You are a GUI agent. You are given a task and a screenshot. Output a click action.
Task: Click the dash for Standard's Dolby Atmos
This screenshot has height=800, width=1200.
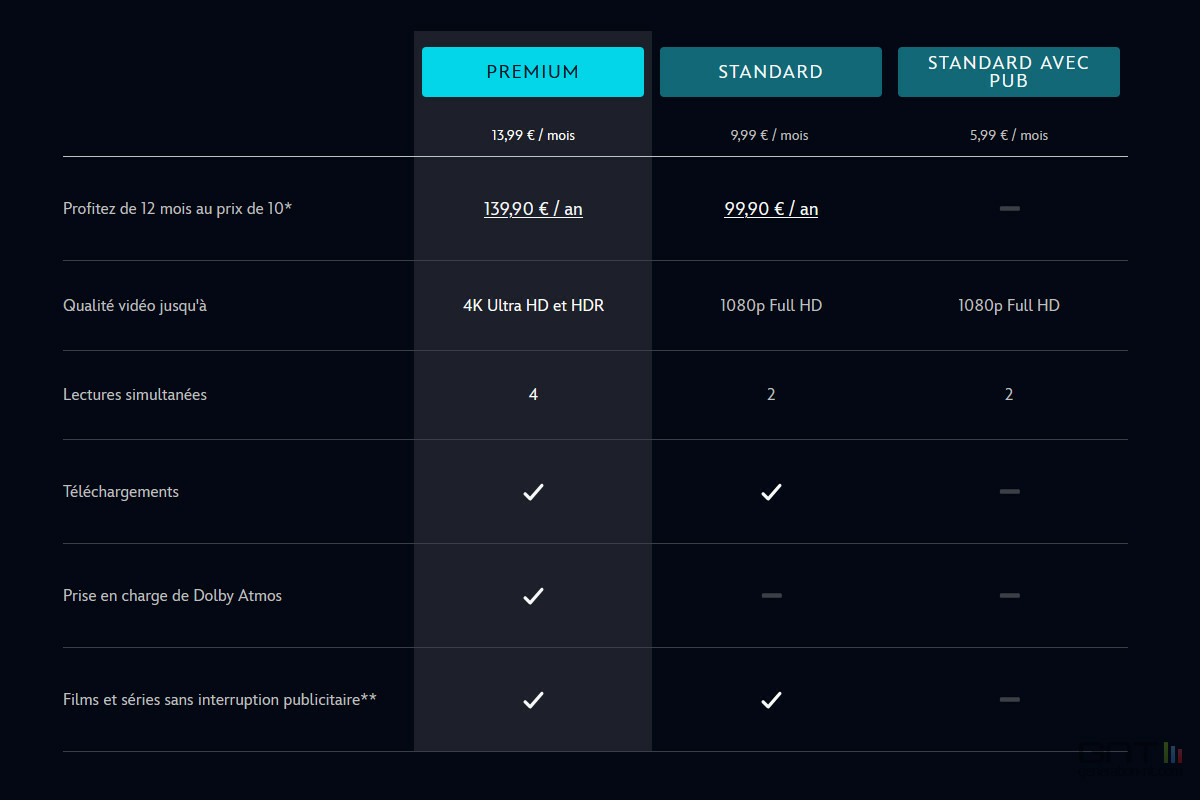point(771,596)
